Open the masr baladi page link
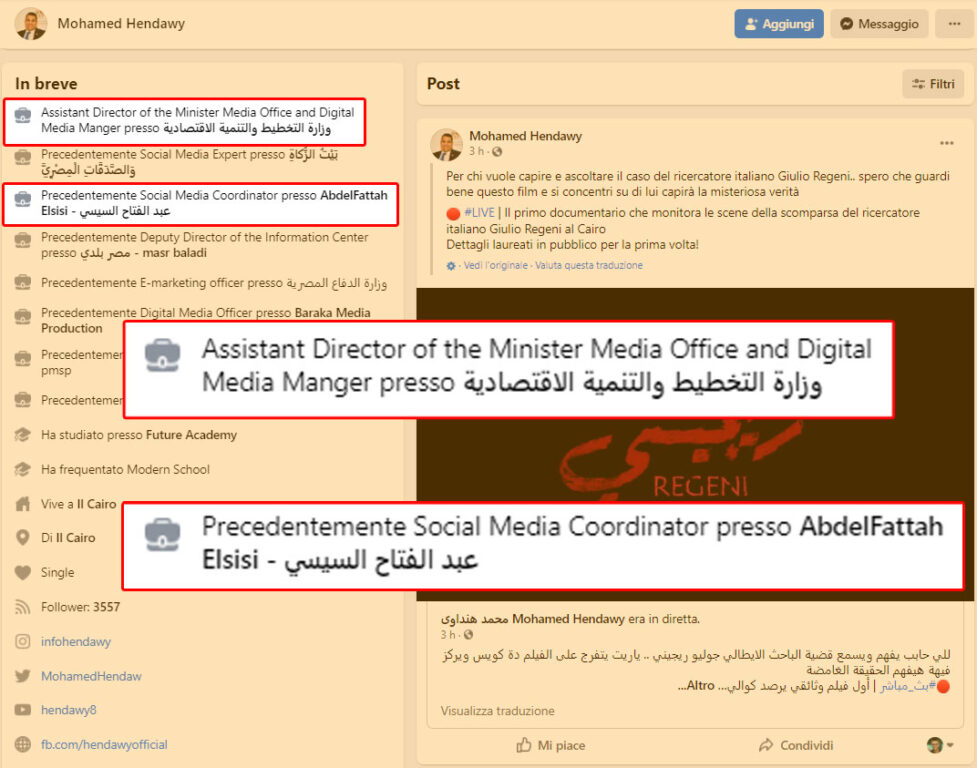 click(x=143, y=253)
